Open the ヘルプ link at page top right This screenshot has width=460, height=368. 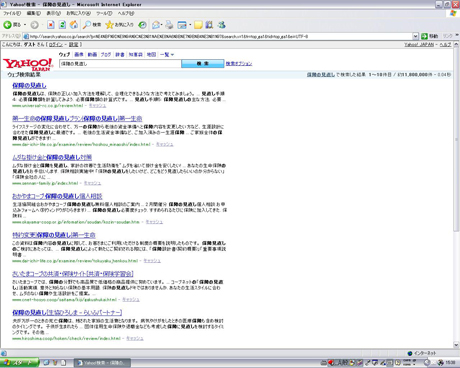[x=445, y=45]
